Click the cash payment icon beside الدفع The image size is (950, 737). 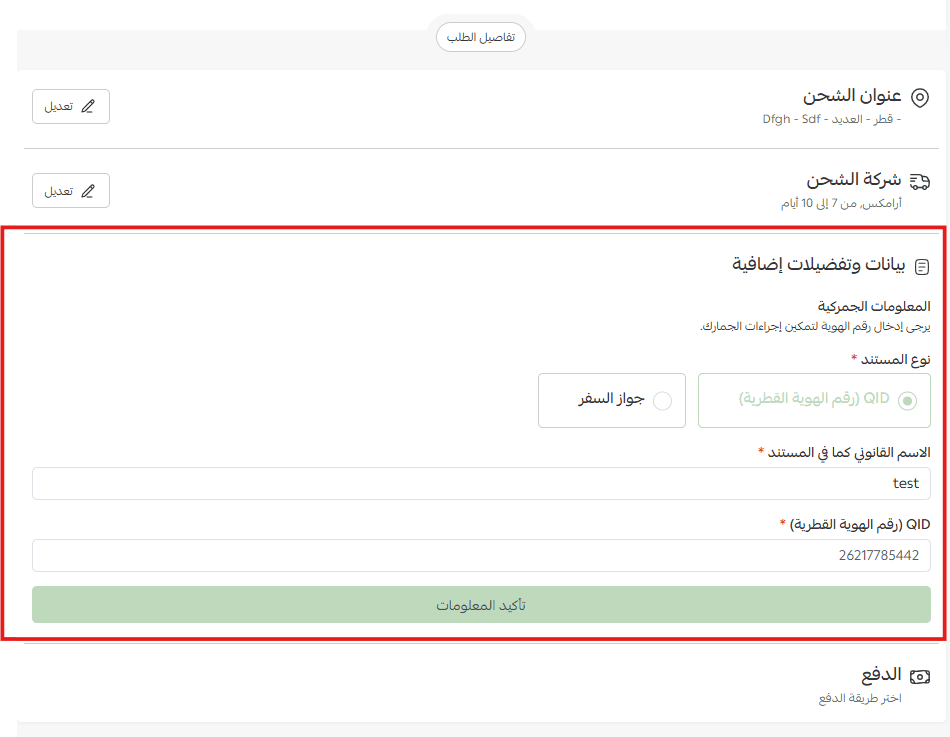[x=919, y=677]
